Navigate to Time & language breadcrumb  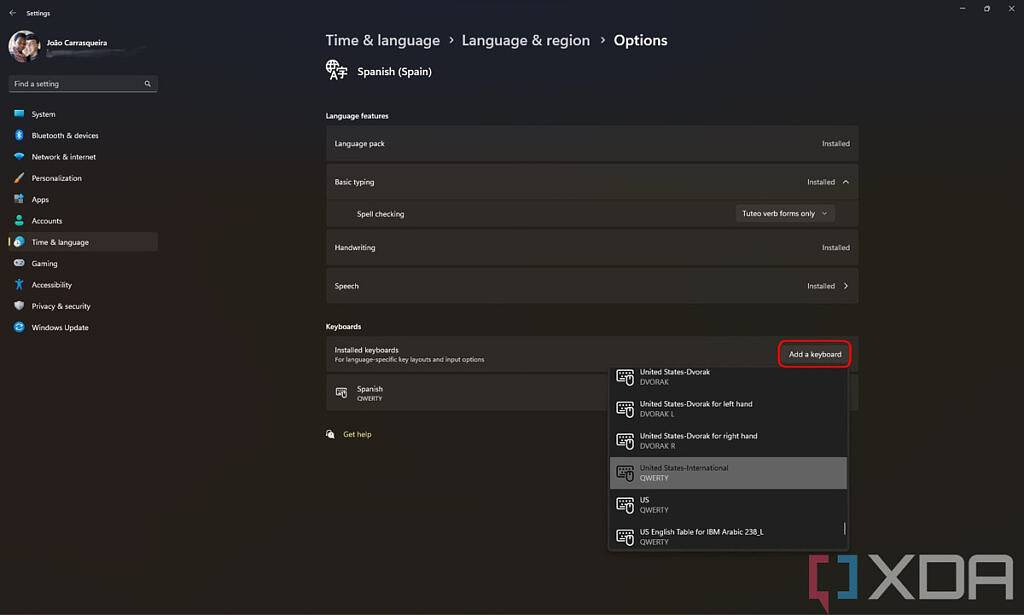click(383, 40)
